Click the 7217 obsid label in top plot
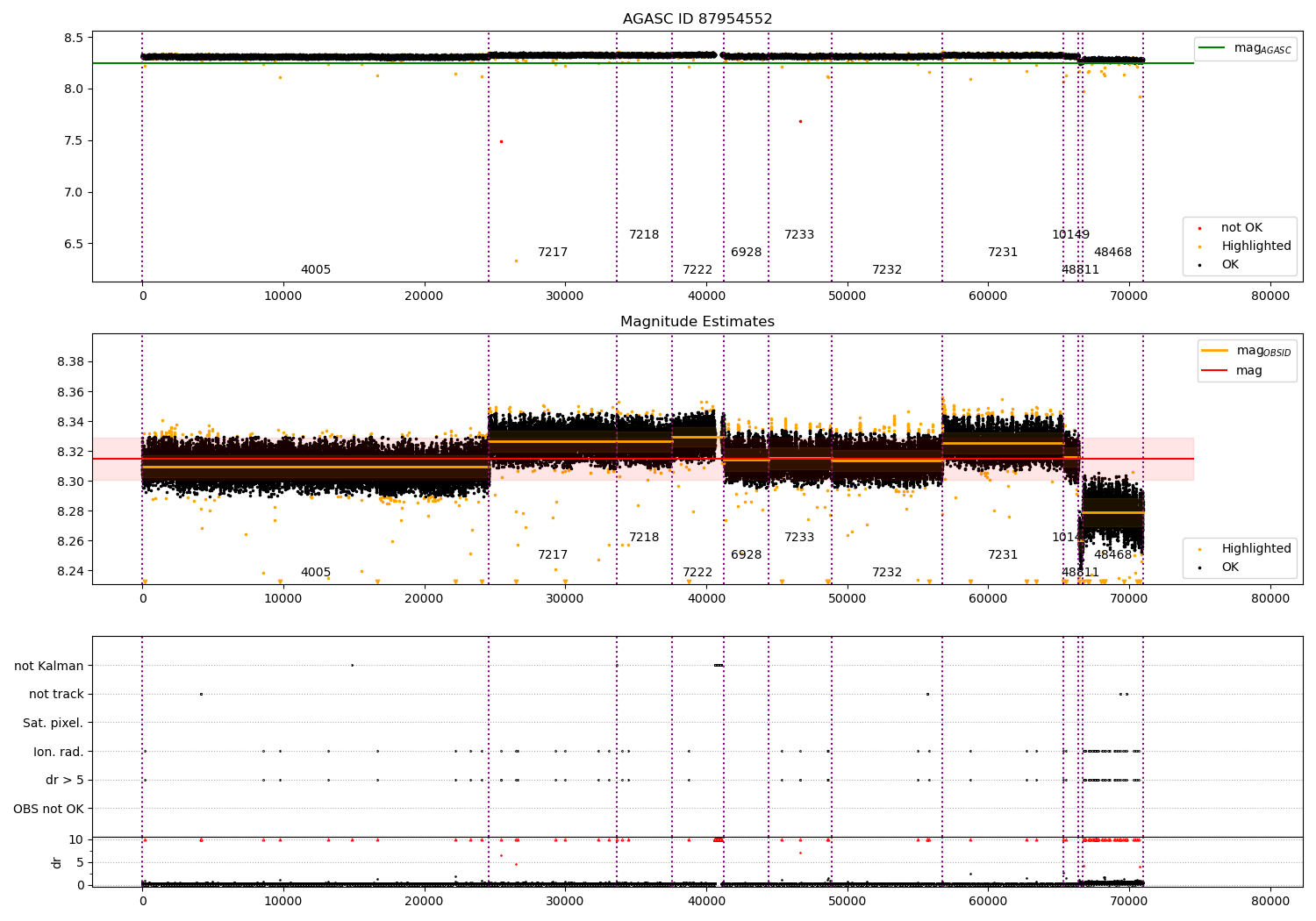This screenshot has width=1316, height=921. point(553,253)
